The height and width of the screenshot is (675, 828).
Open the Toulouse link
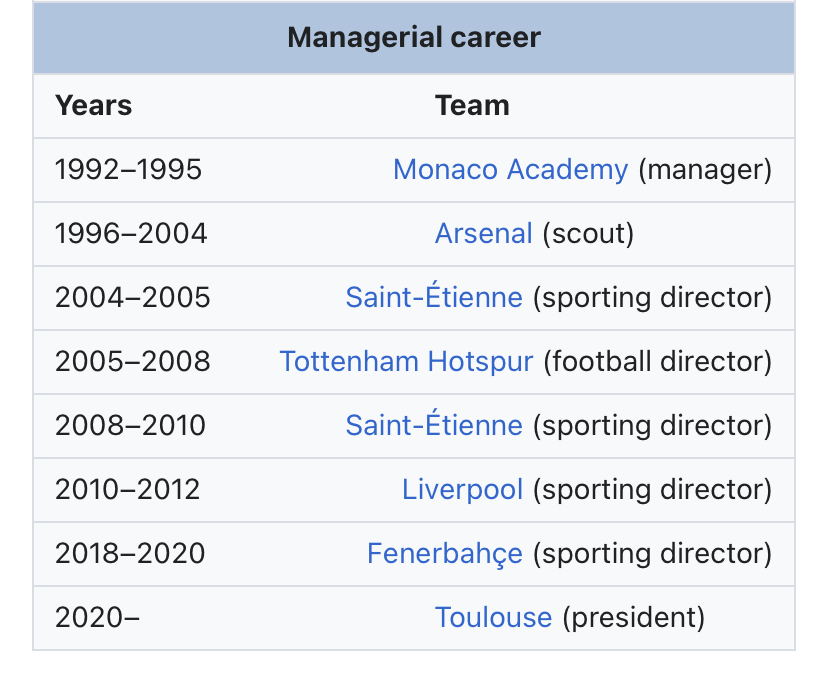coord(493,617)
